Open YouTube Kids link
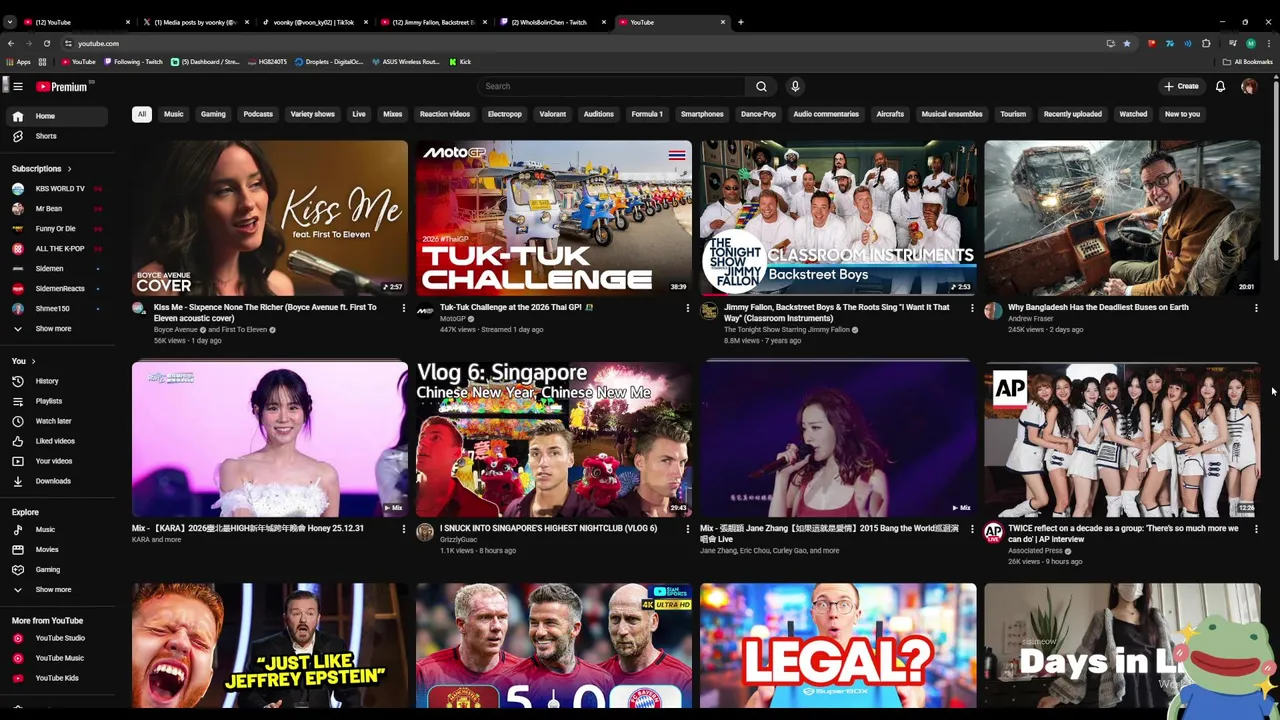Viewport: 1280px width, 720px height. [57, 678]
